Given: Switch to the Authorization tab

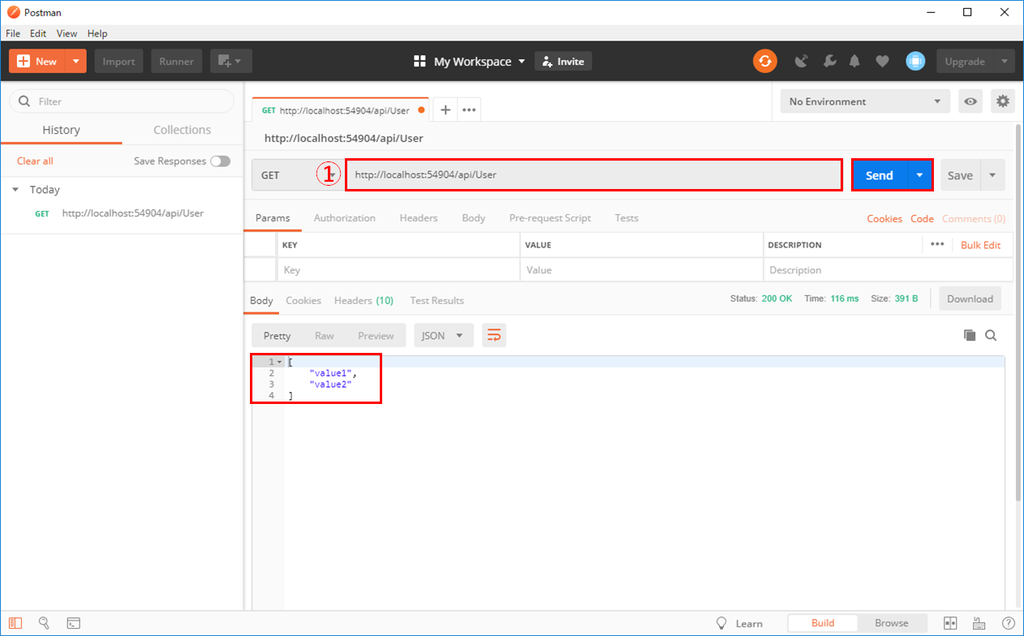Looking at the screenshot, I should [x=344, y=218].
